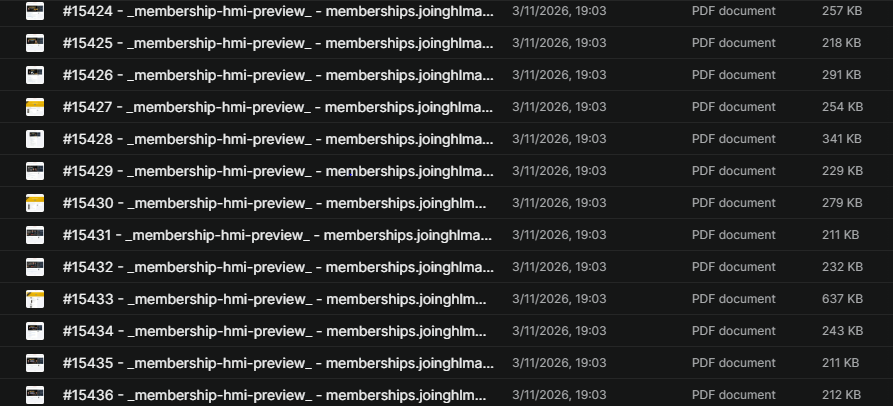Select the PDF thumbnail icon for #15424
The width and height of the screenshot is (893, 406).
(35, 11)
